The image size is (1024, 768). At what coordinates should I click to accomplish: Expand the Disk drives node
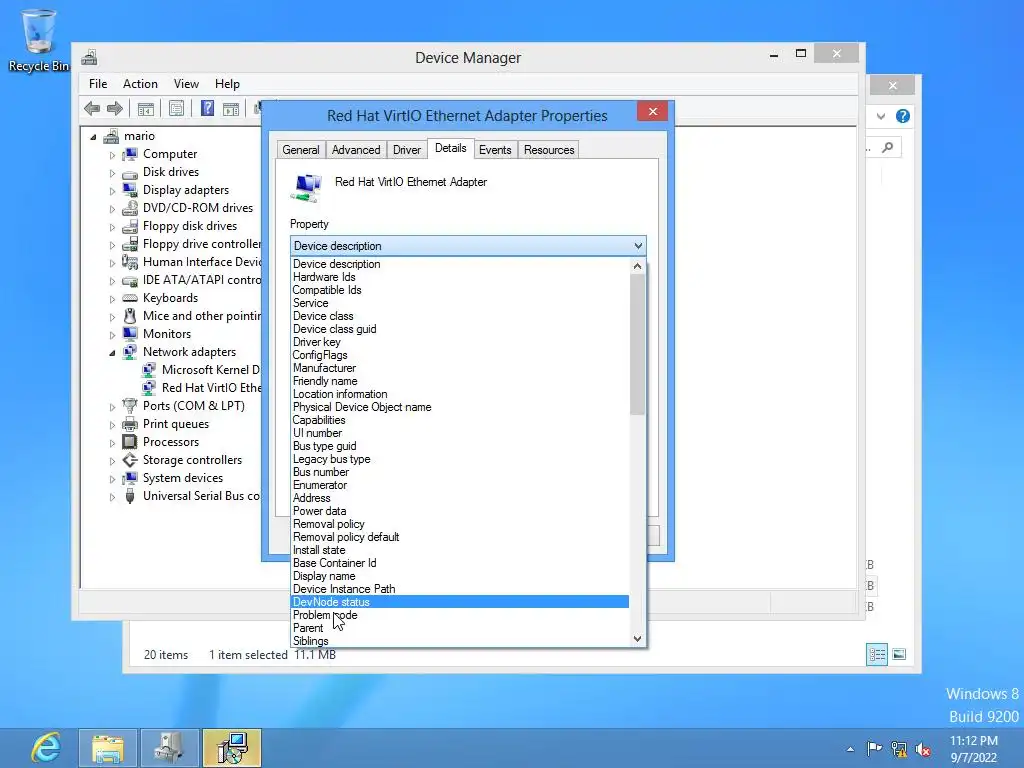coord(112,173)
